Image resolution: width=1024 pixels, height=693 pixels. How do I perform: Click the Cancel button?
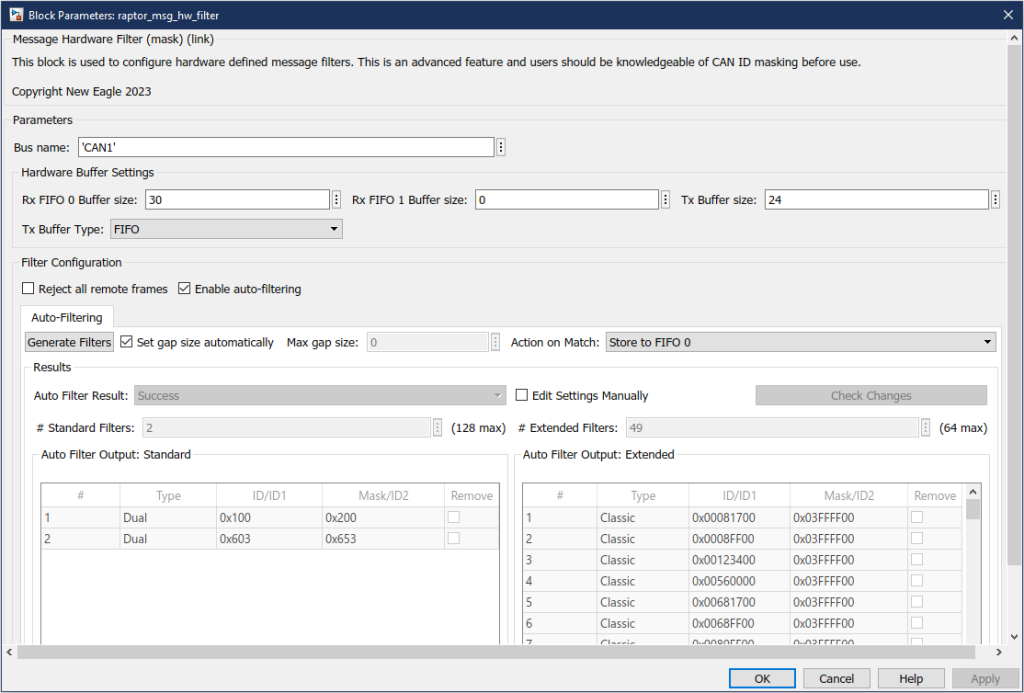click(837, 679)
